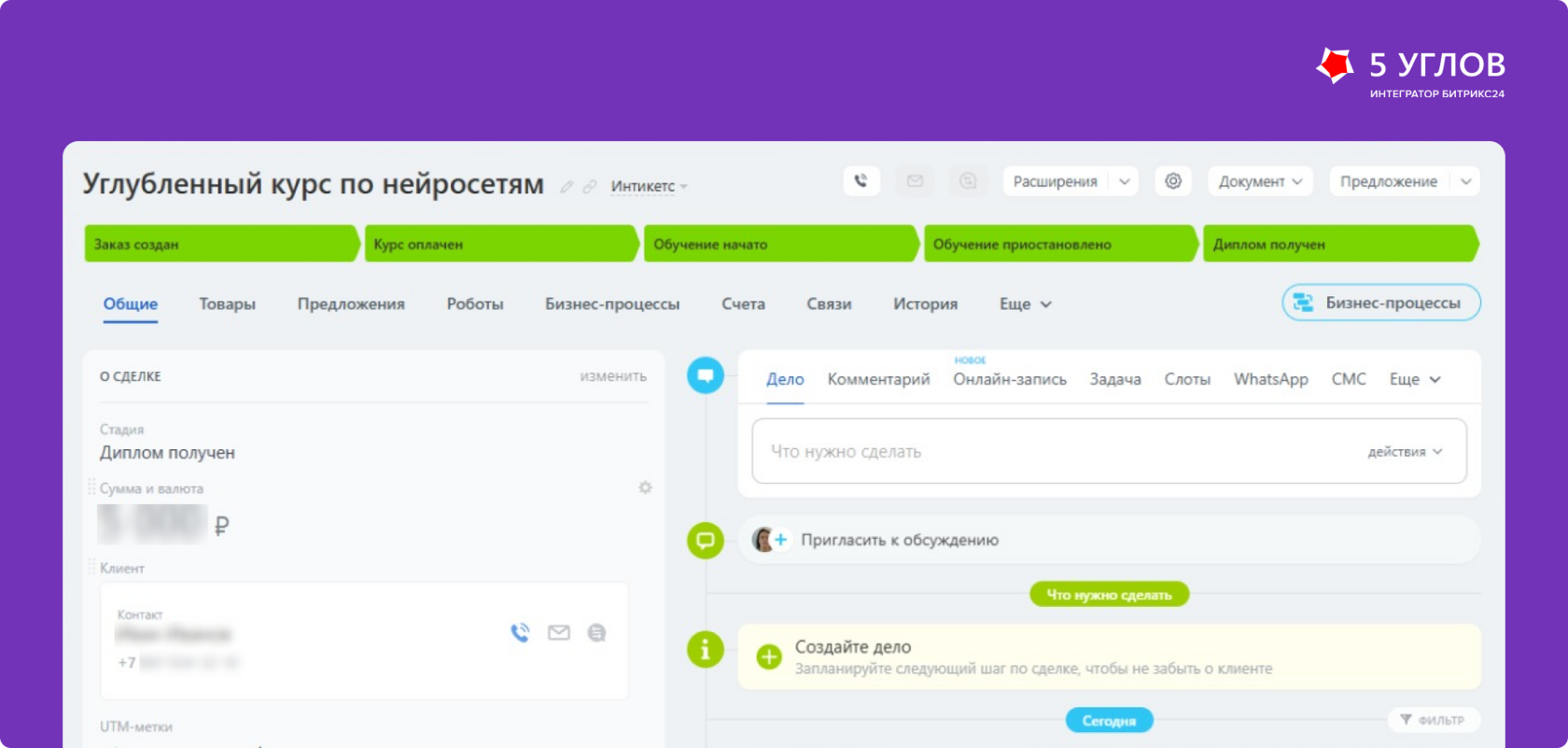Image resolution: width=1568 pixels, height=748 pixels.
Task: Open gear settings for Сумма и валюта
Action: coord(645,487)
